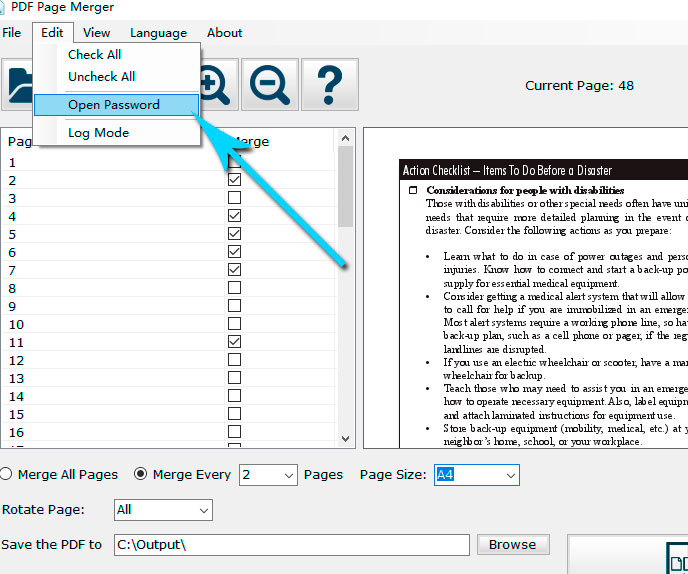Click the page list scrollbar down arrow
This screenshot has height=574, width=688.
pos(346,439)
